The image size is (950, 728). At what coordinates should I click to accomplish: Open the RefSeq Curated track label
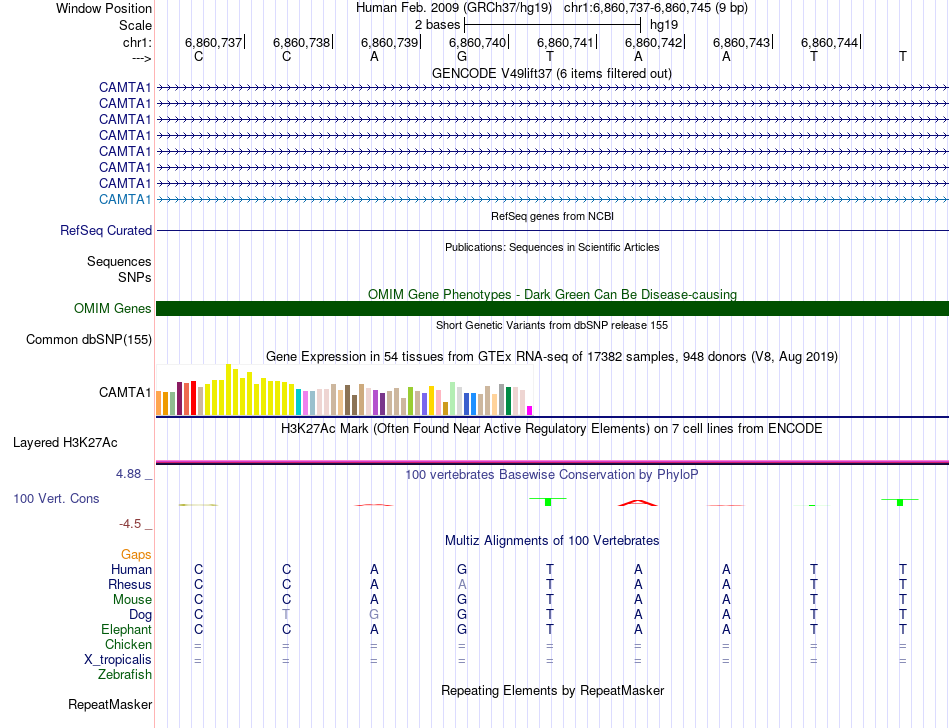click(x=106, y=230)
